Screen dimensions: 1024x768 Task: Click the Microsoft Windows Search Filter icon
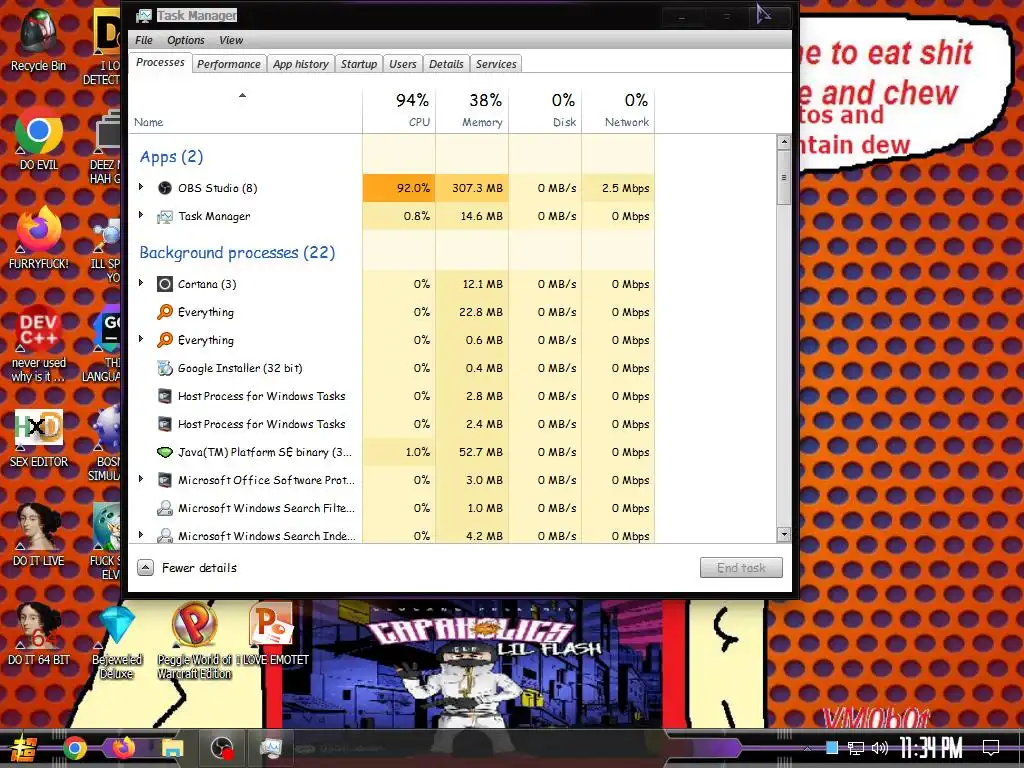point(165,508)
